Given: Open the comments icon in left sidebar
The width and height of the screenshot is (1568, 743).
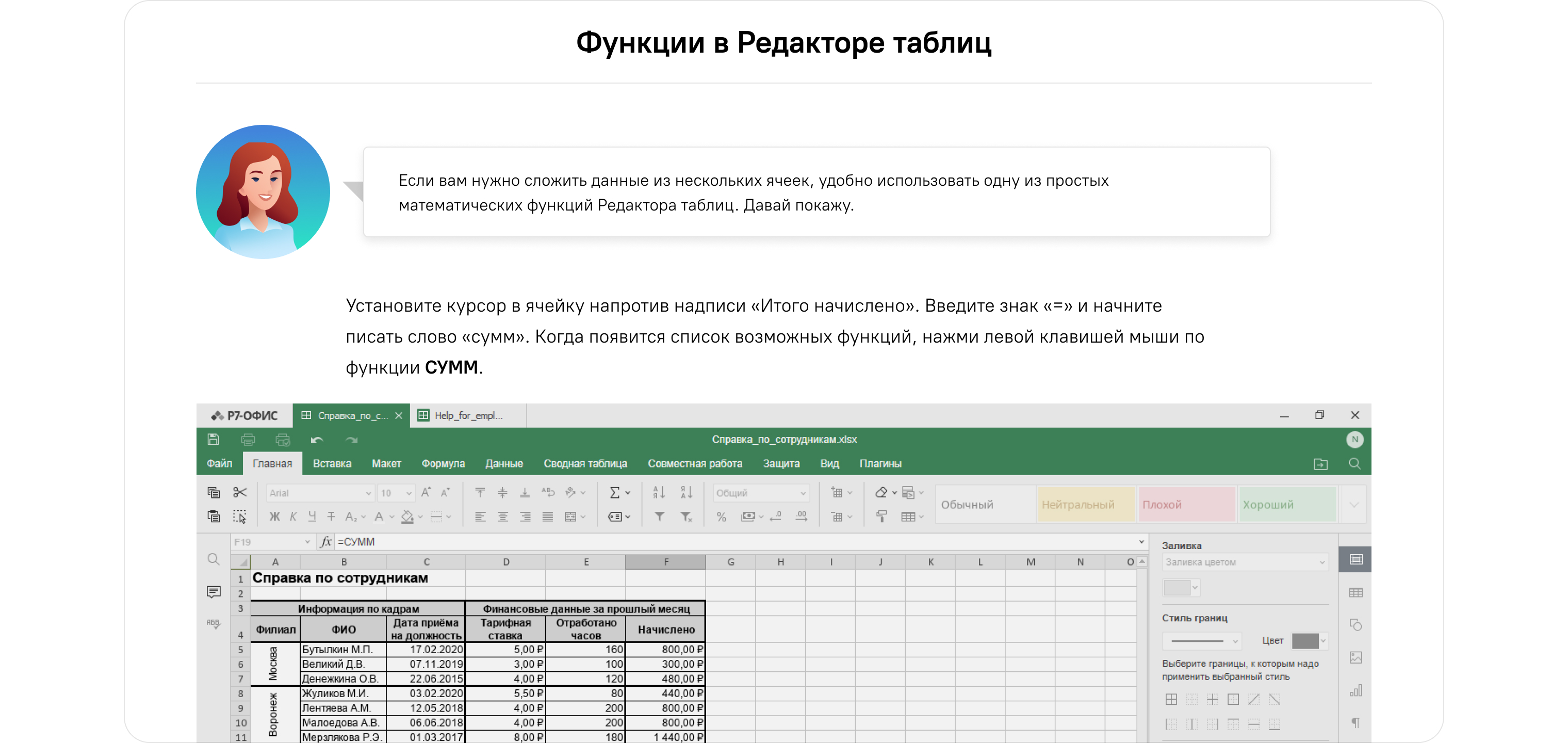Looking at the screenshot, I should [213, 592].
